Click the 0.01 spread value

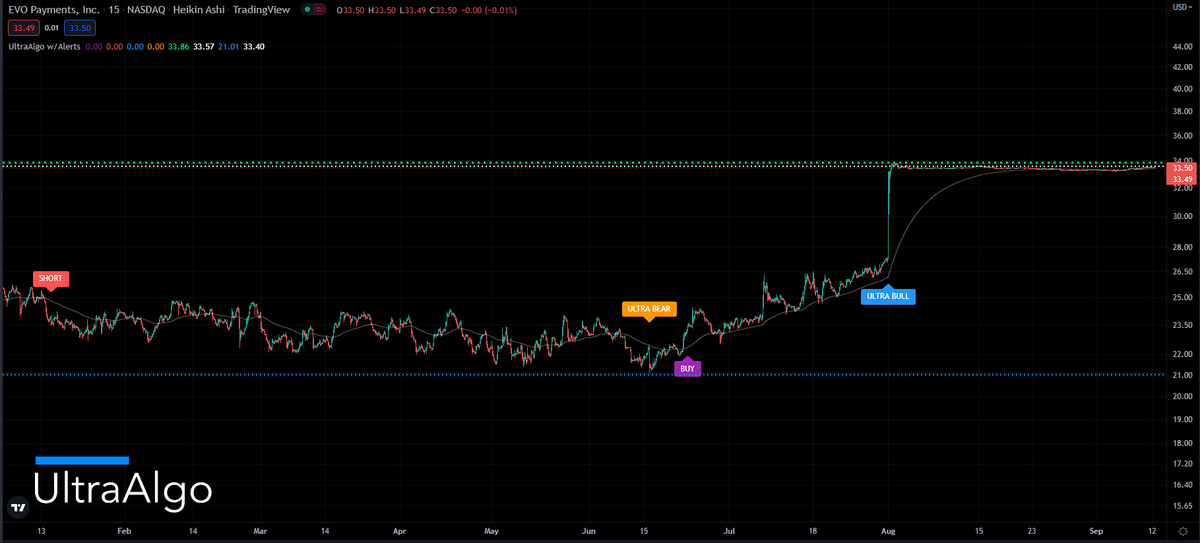(50, 28)
